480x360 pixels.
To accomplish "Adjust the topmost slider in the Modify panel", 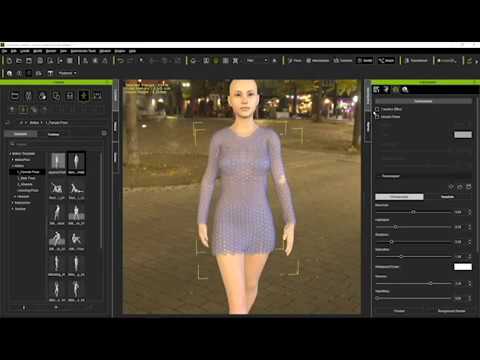I will [x=413, y=212].
